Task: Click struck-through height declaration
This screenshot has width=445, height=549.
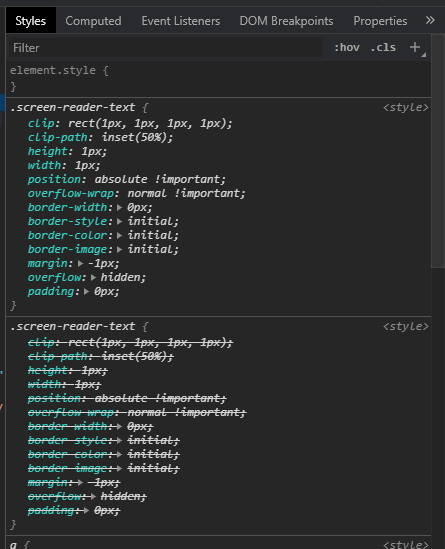Action: tap(68, 370)
